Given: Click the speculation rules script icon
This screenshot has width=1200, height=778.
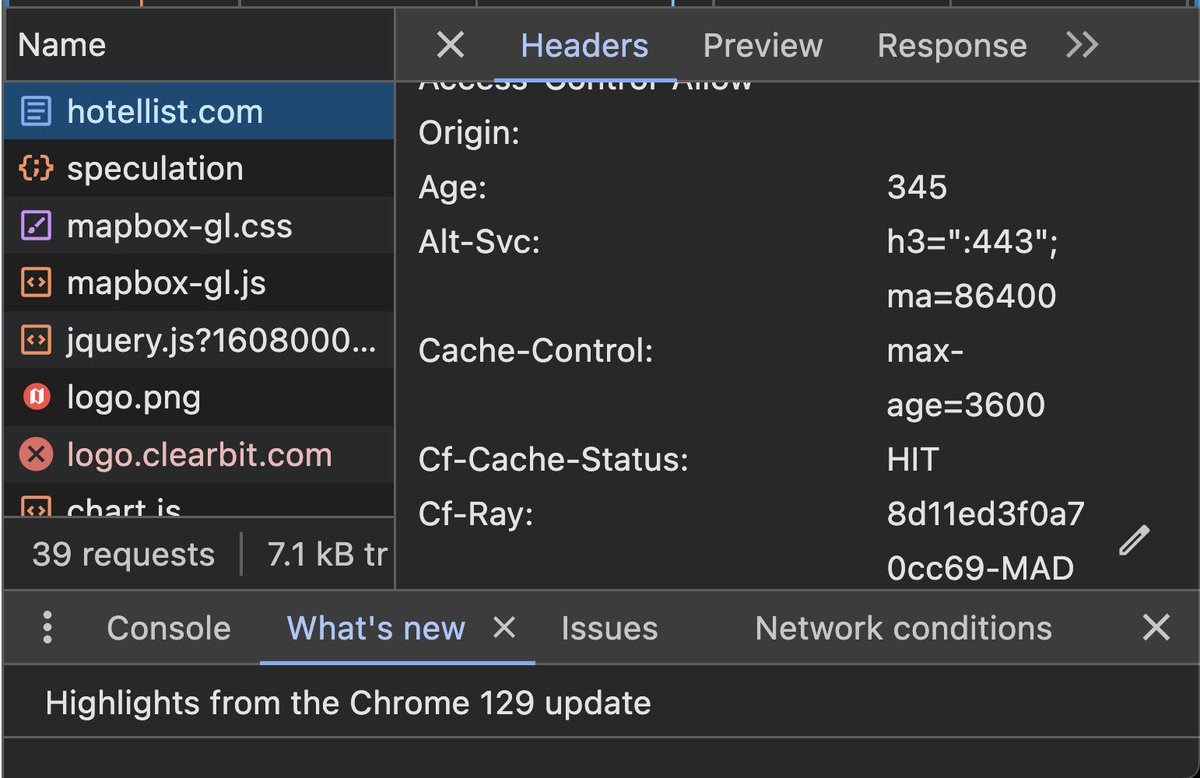Looking at the screenshot, I should [36, 168].
